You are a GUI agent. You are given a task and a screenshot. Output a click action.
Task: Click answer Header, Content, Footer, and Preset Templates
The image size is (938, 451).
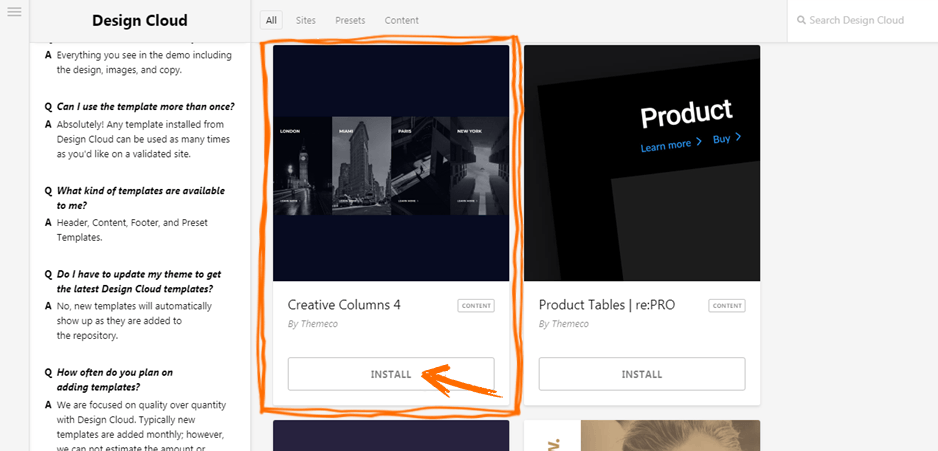(x=132, y=230)
